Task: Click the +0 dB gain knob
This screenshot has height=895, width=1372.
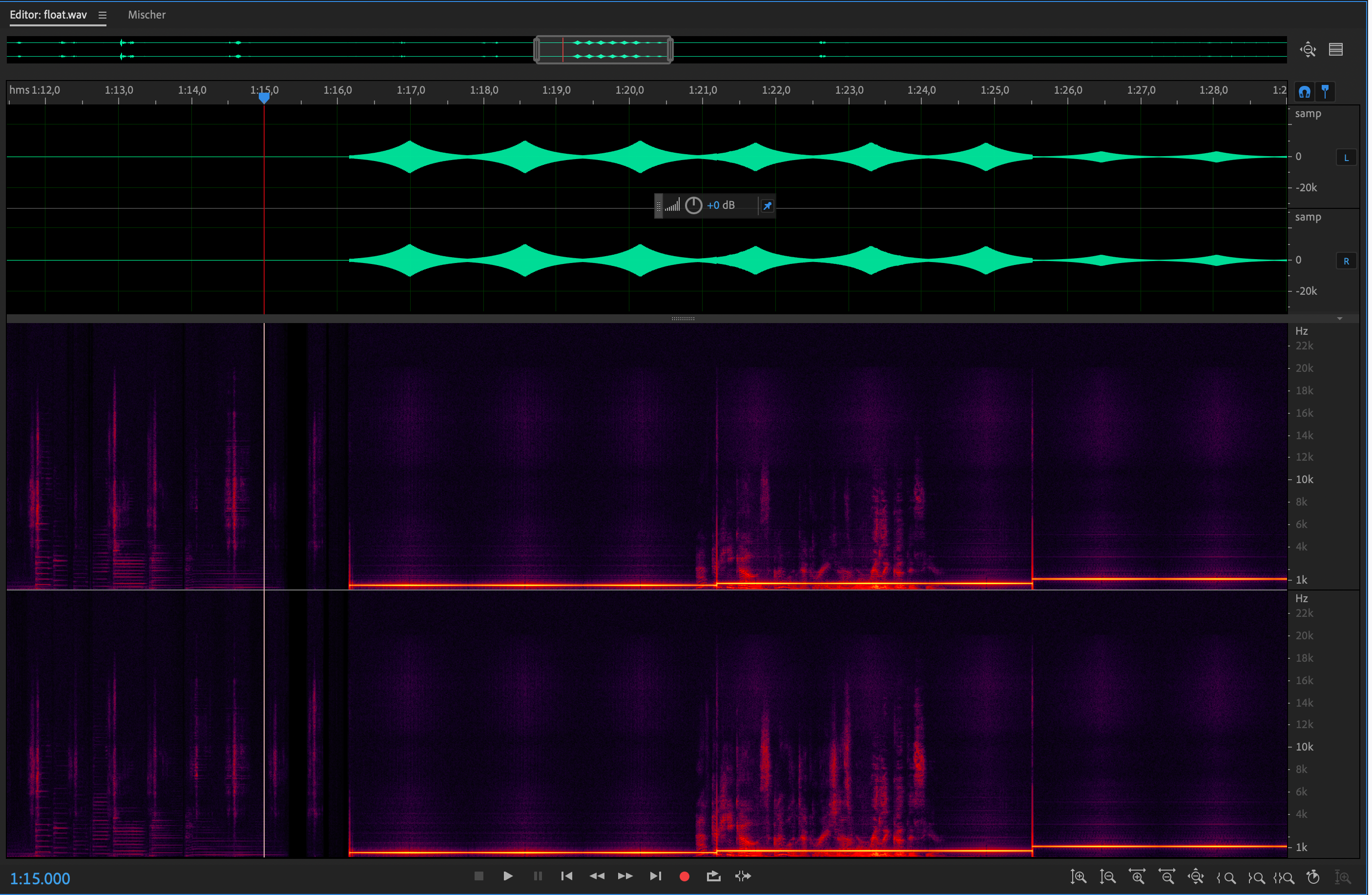Action: pyautogui.click(x=693, y=206)
